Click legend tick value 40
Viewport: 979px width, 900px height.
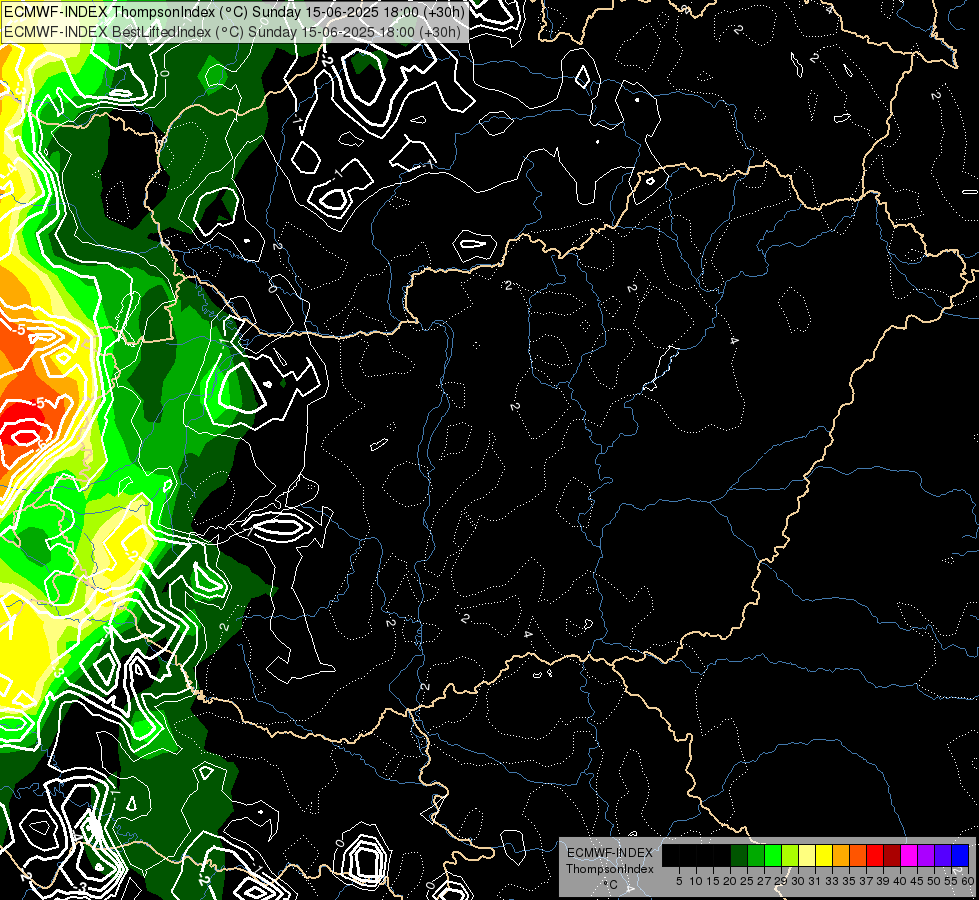pos(900,881)
